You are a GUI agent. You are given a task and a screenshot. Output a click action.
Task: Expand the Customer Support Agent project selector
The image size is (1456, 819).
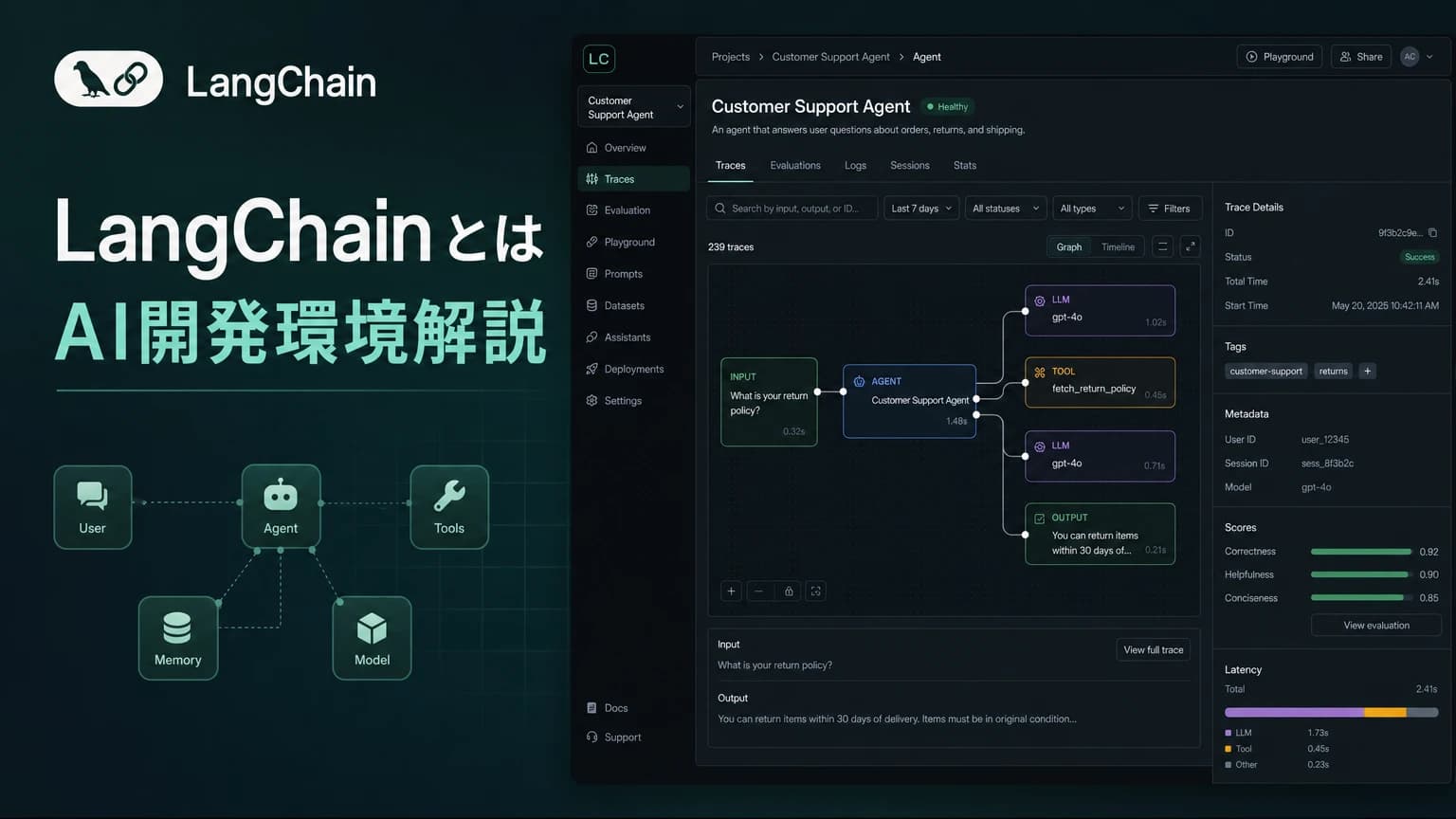pyautogui.click(x=634, y=107)
